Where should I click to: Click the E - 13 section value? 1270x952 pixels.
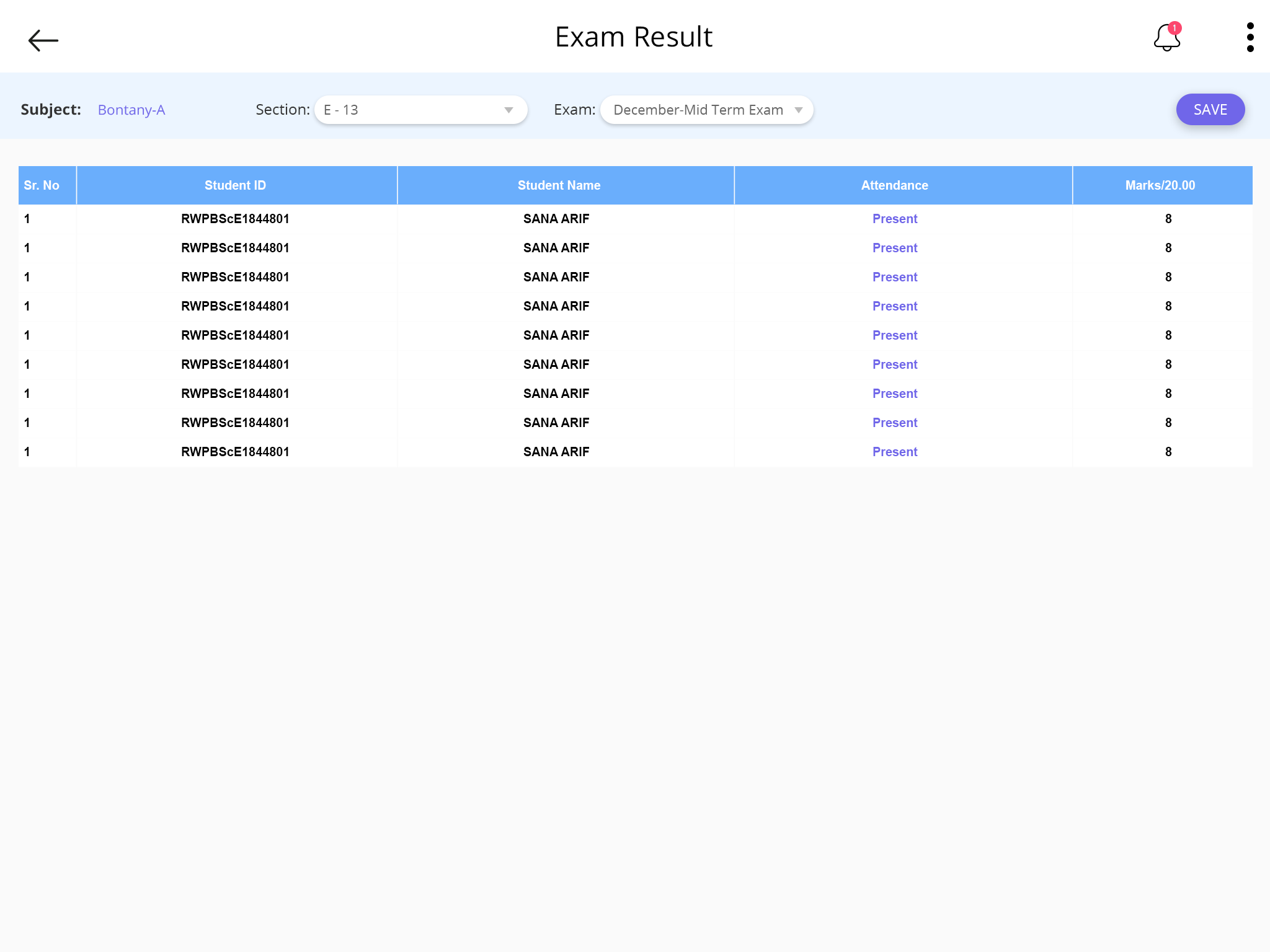341,110
